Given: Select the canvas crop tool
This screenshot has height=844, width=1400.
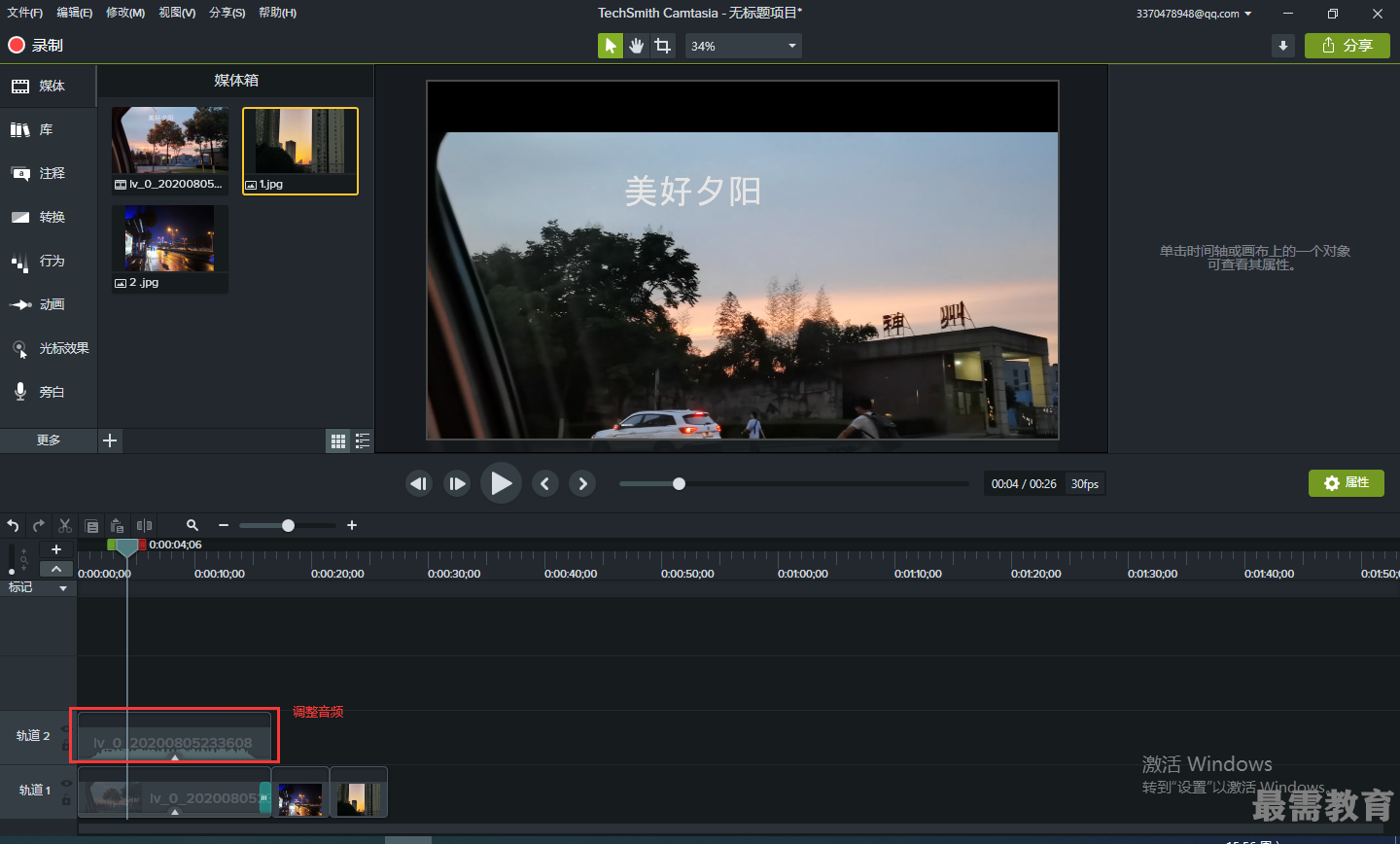Looking at the screenshot, I should tap(662, 46).
